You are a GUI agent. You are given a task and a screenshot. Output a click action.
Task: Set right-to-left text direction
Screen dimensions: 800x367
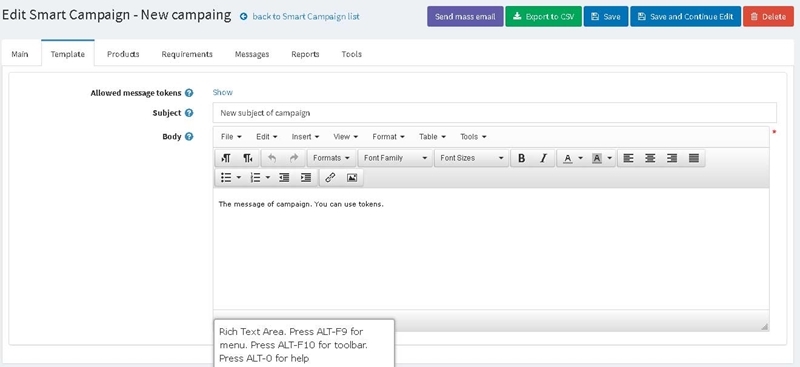247,158
